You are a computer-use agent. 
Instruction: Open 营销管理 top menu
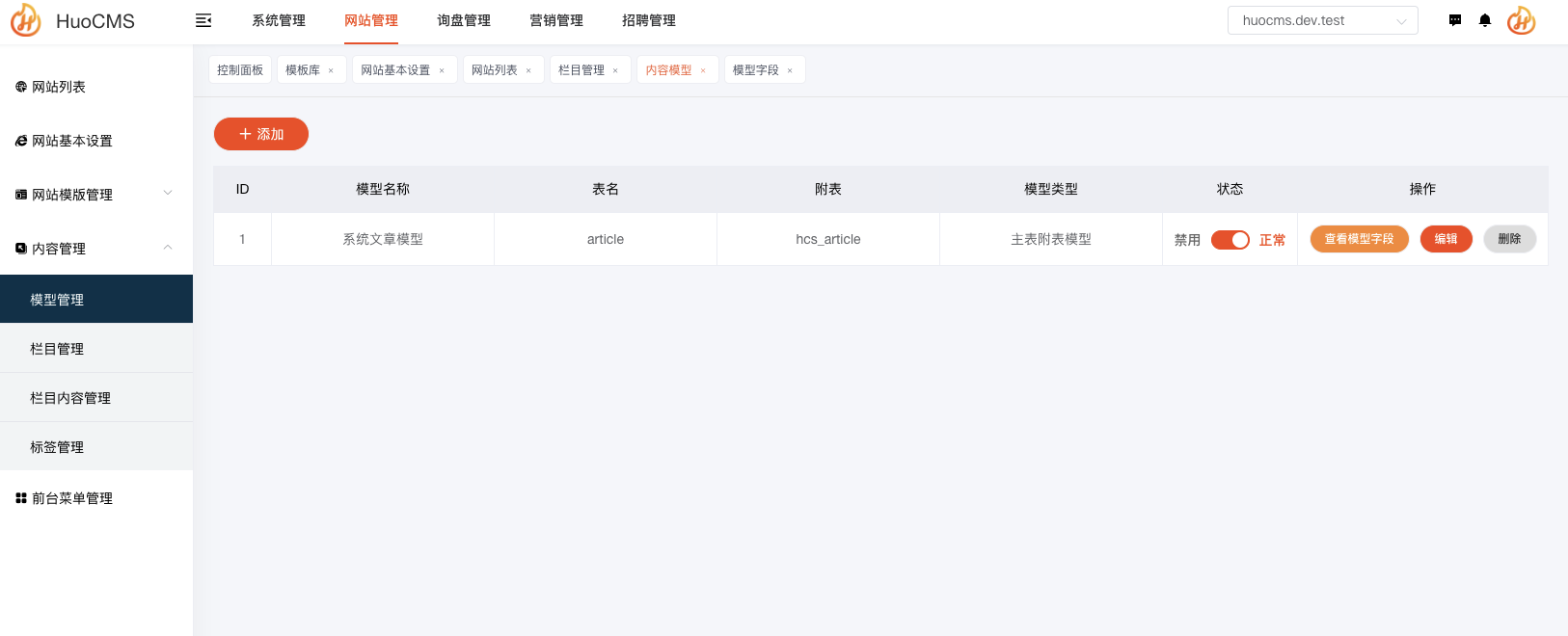tap(556, 20)
